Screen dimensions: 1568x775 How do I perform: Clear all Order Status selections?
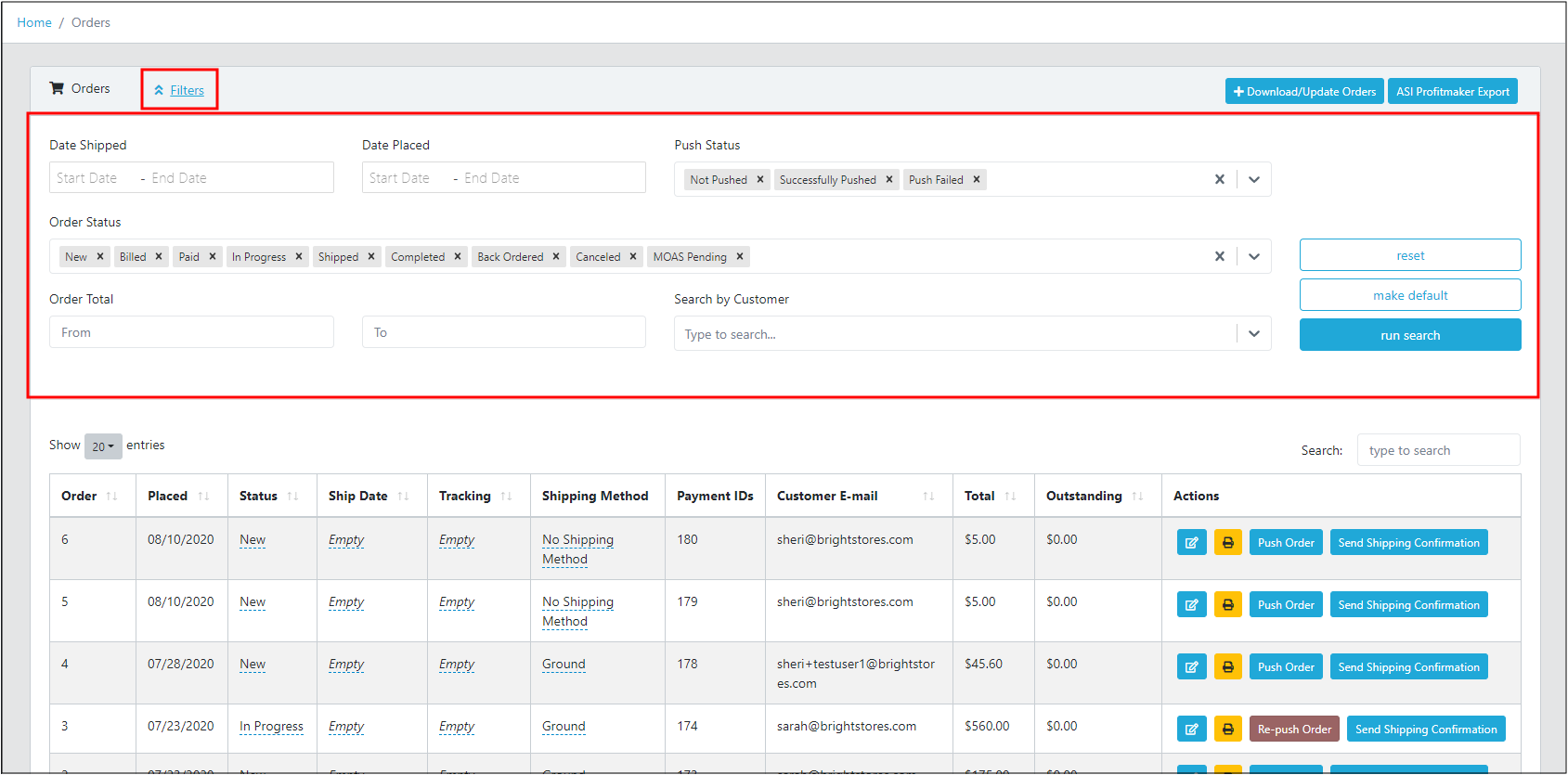[x=1220, y=257]
